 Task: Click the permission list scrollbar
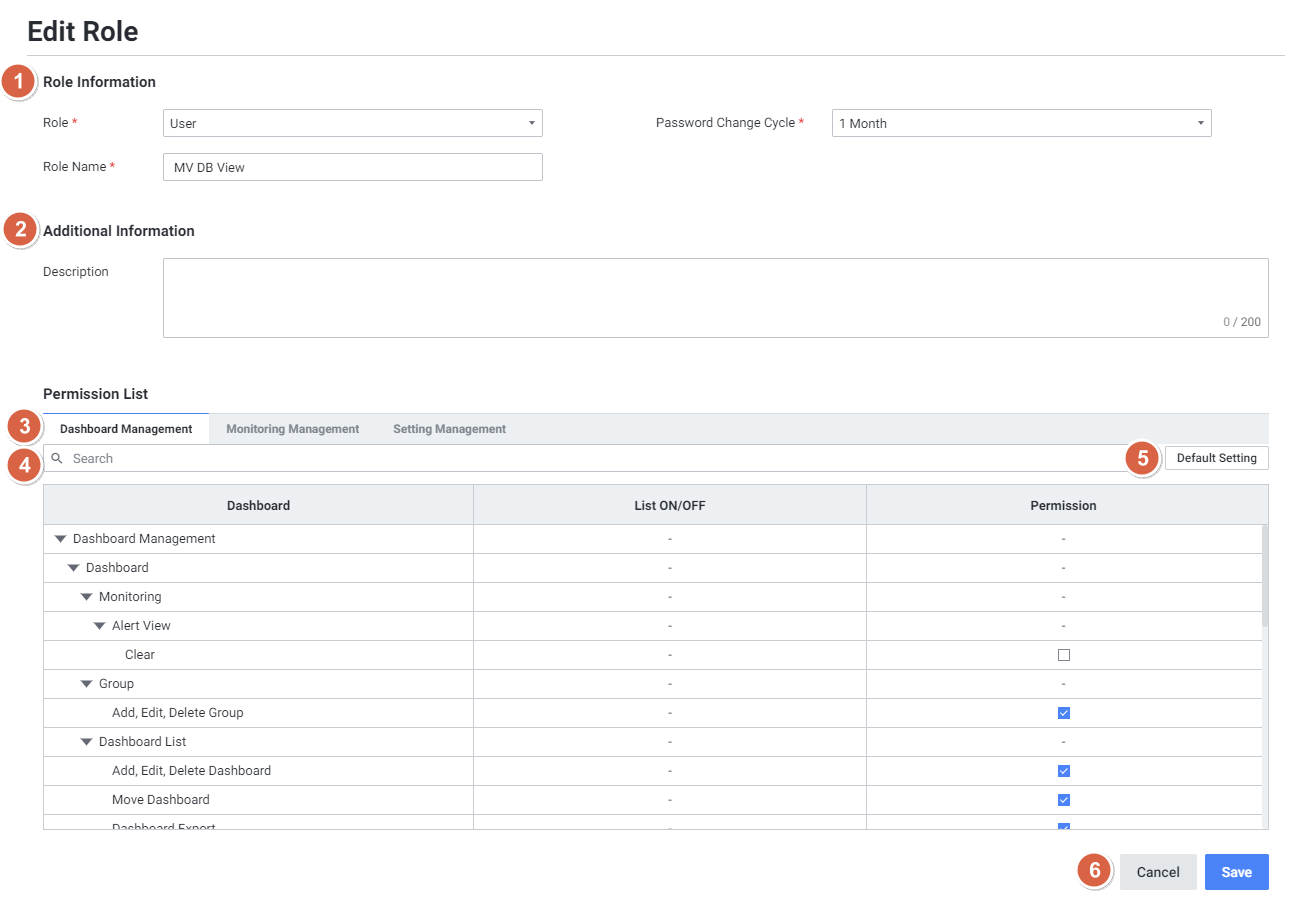pyautogui.click(x=1264, y=576)
